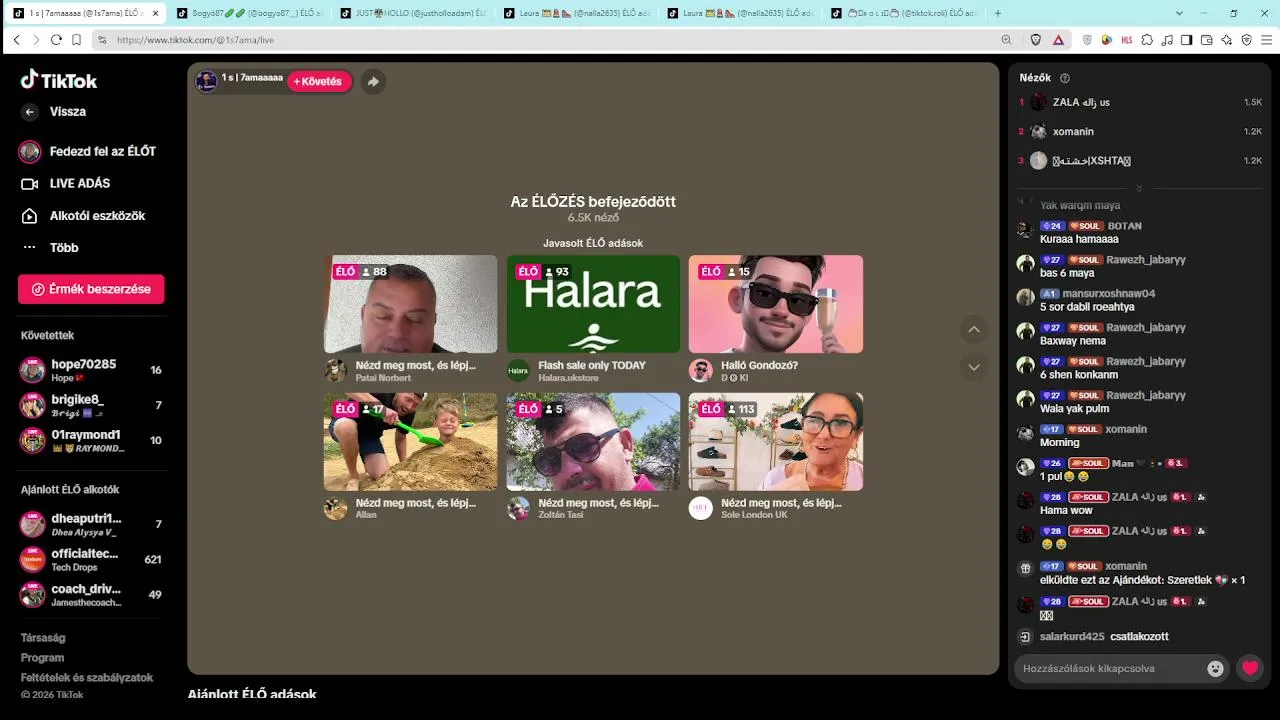The width and height of the screenshot is (1280, 720).
Task: Open the Halara Flash sale live thumbnail
Action: (x=593, y=304)
